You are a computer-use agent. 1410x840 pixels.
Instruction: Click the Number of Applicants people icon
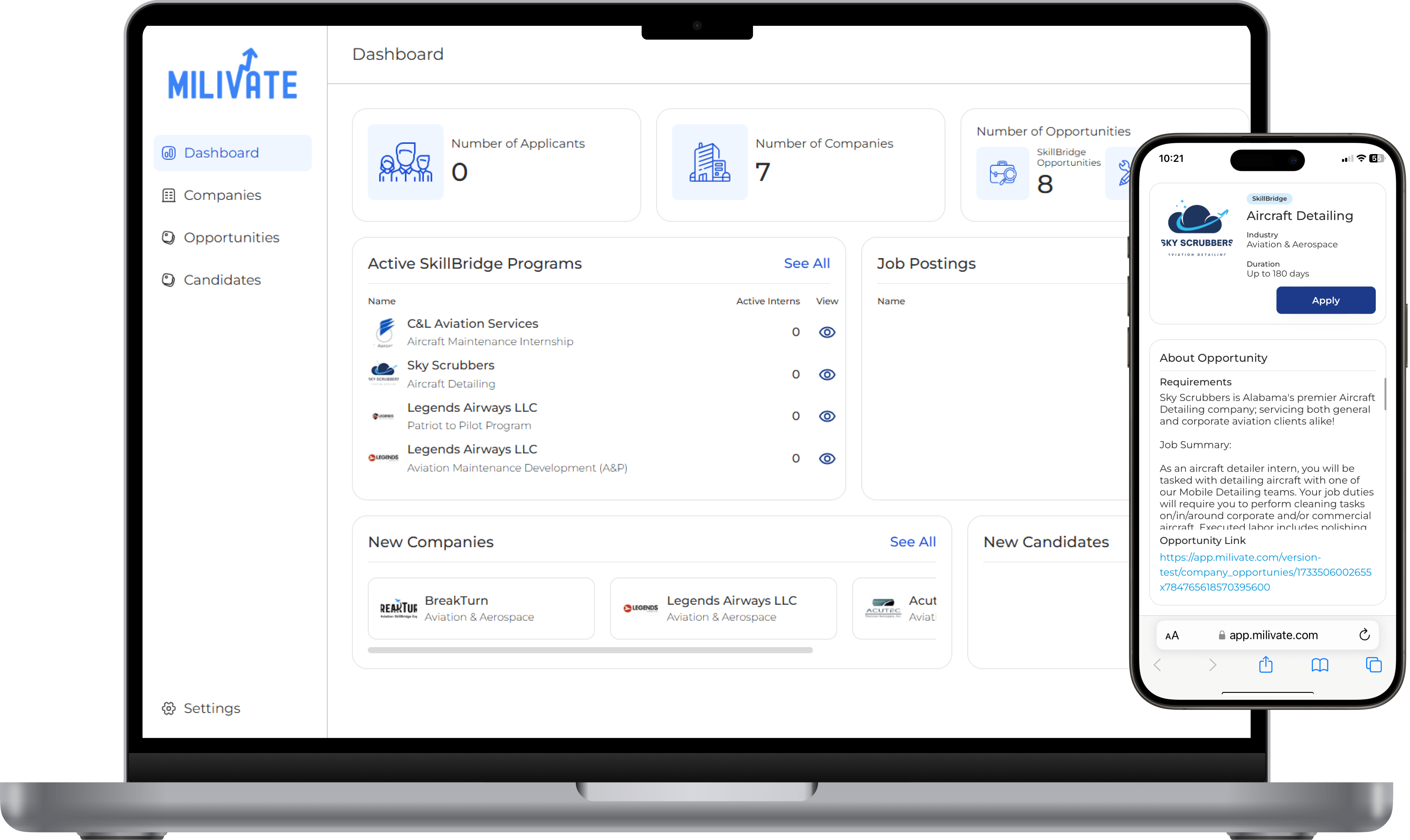[405, 162]
